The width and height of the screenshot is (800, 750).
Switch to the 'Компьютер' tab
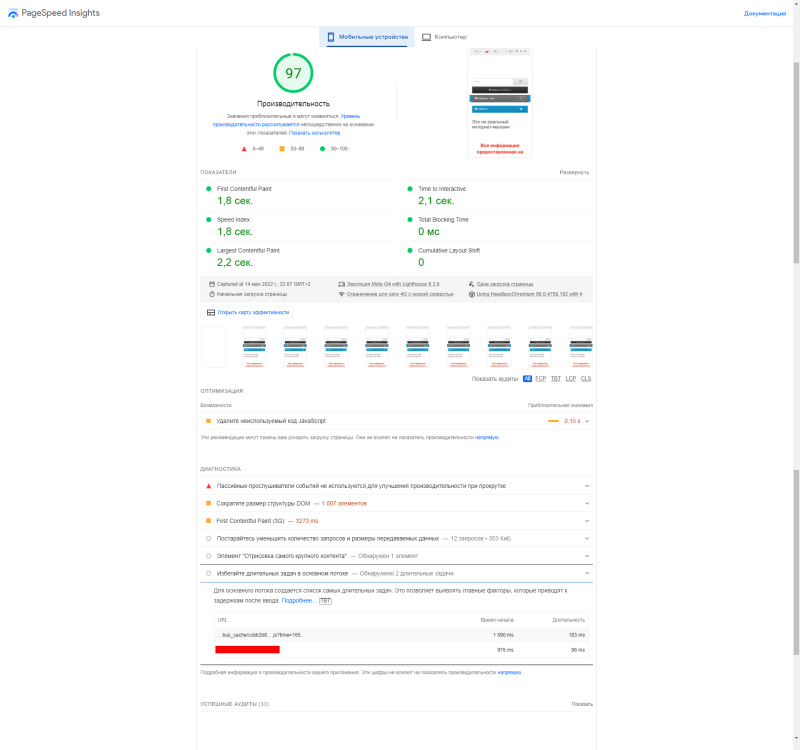pyautogui.click(x=443, y=37)
